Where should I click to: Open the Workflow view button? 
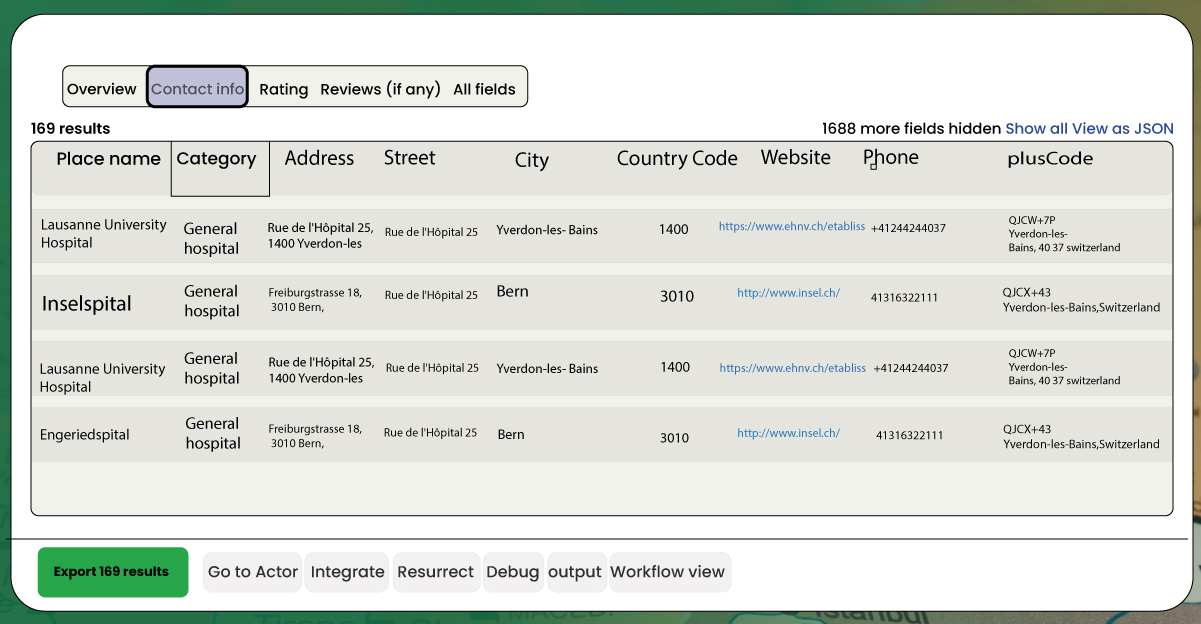click(x=668, y=572)
